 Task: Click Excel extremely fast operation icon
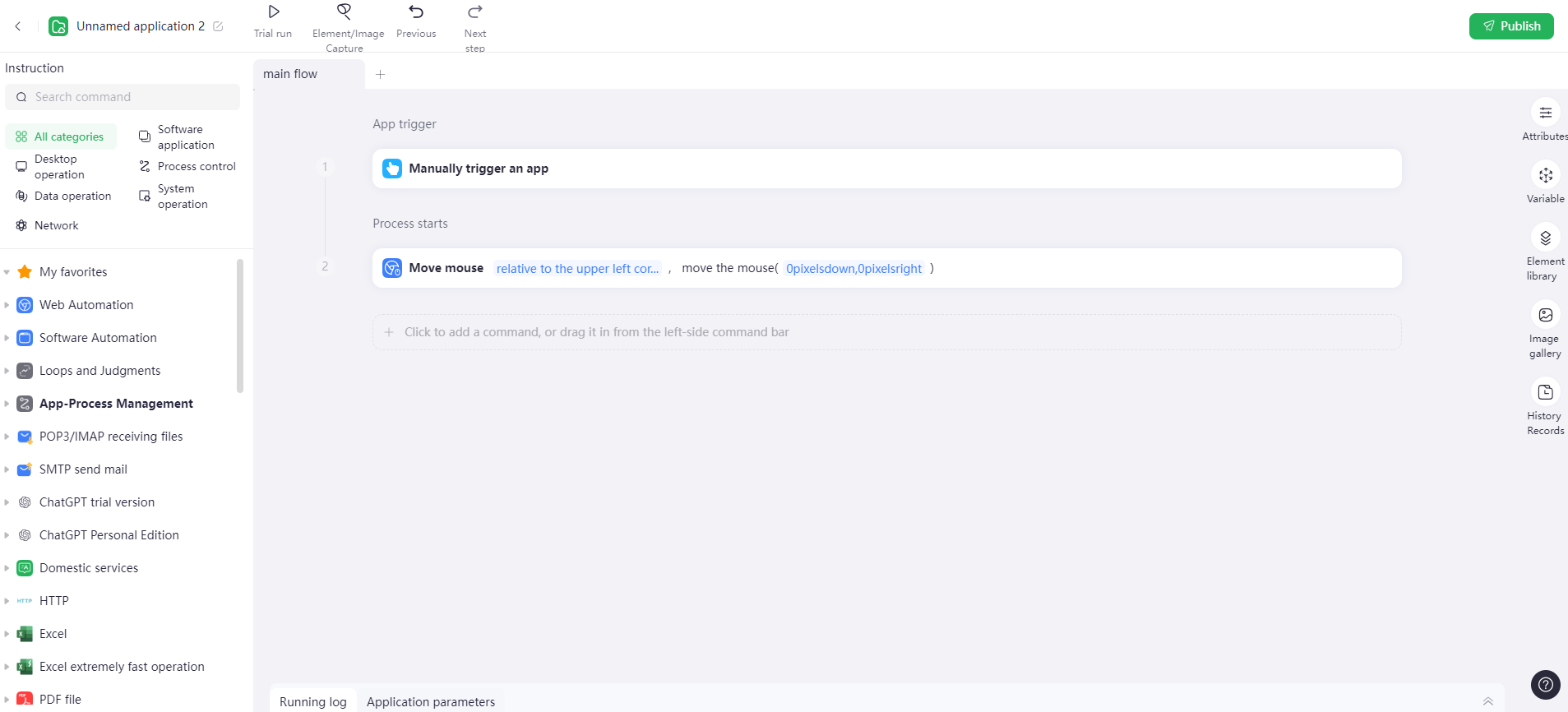25,667
